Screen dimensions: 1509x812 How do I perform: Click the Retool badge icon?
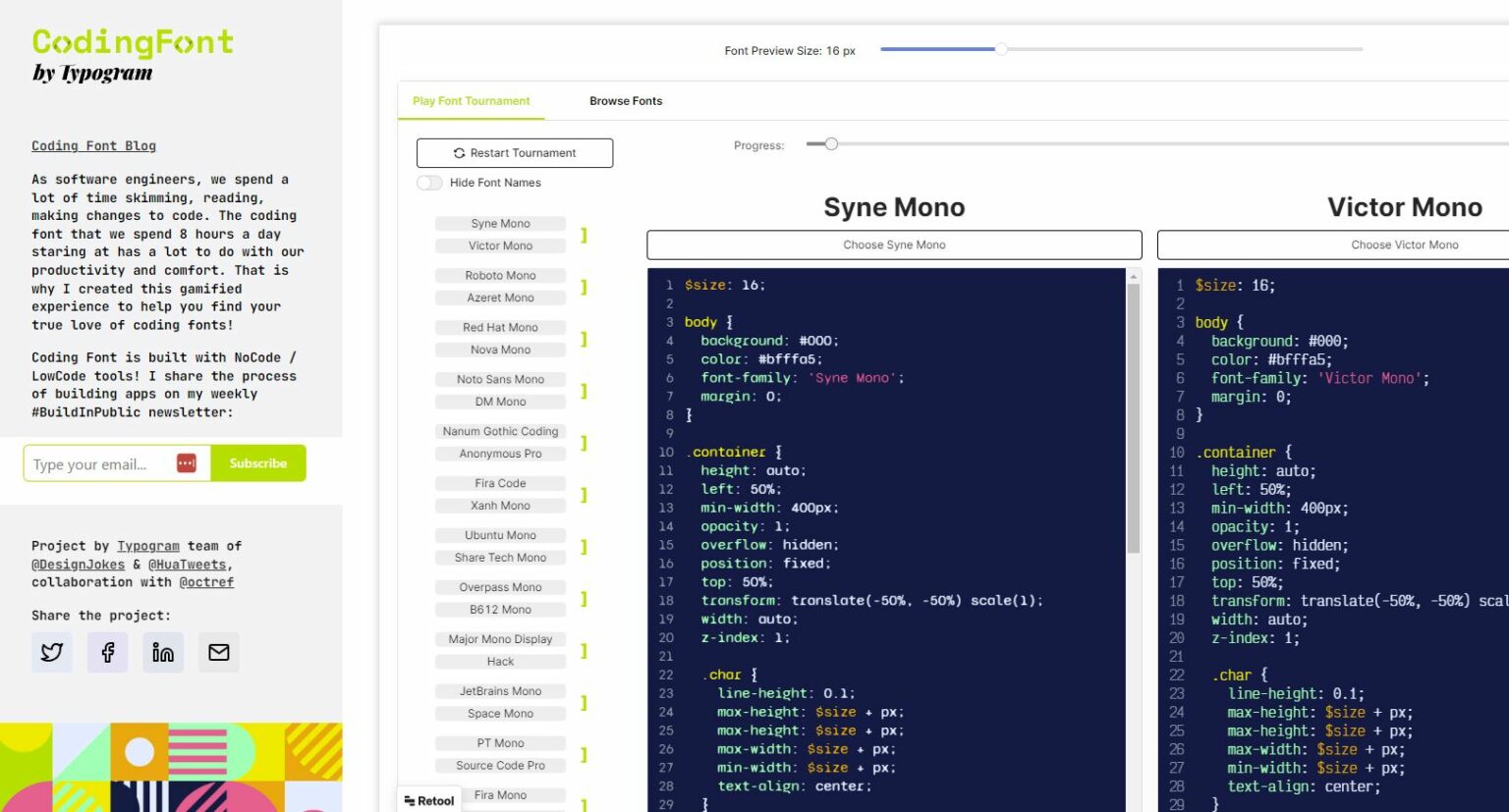427,799
